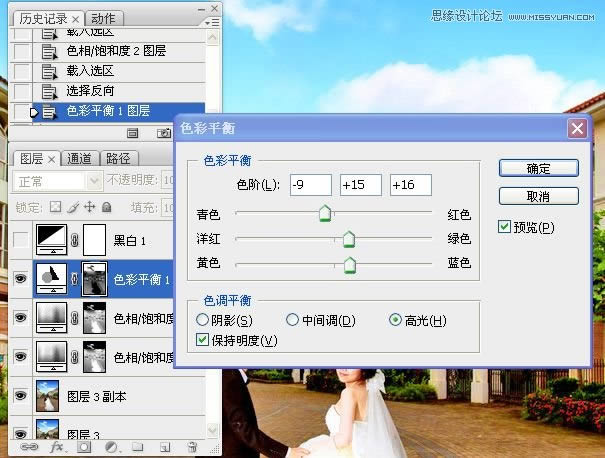This screenshot has width=605, height=458.
Task: Click the lock position move icon
Action: 89,207
